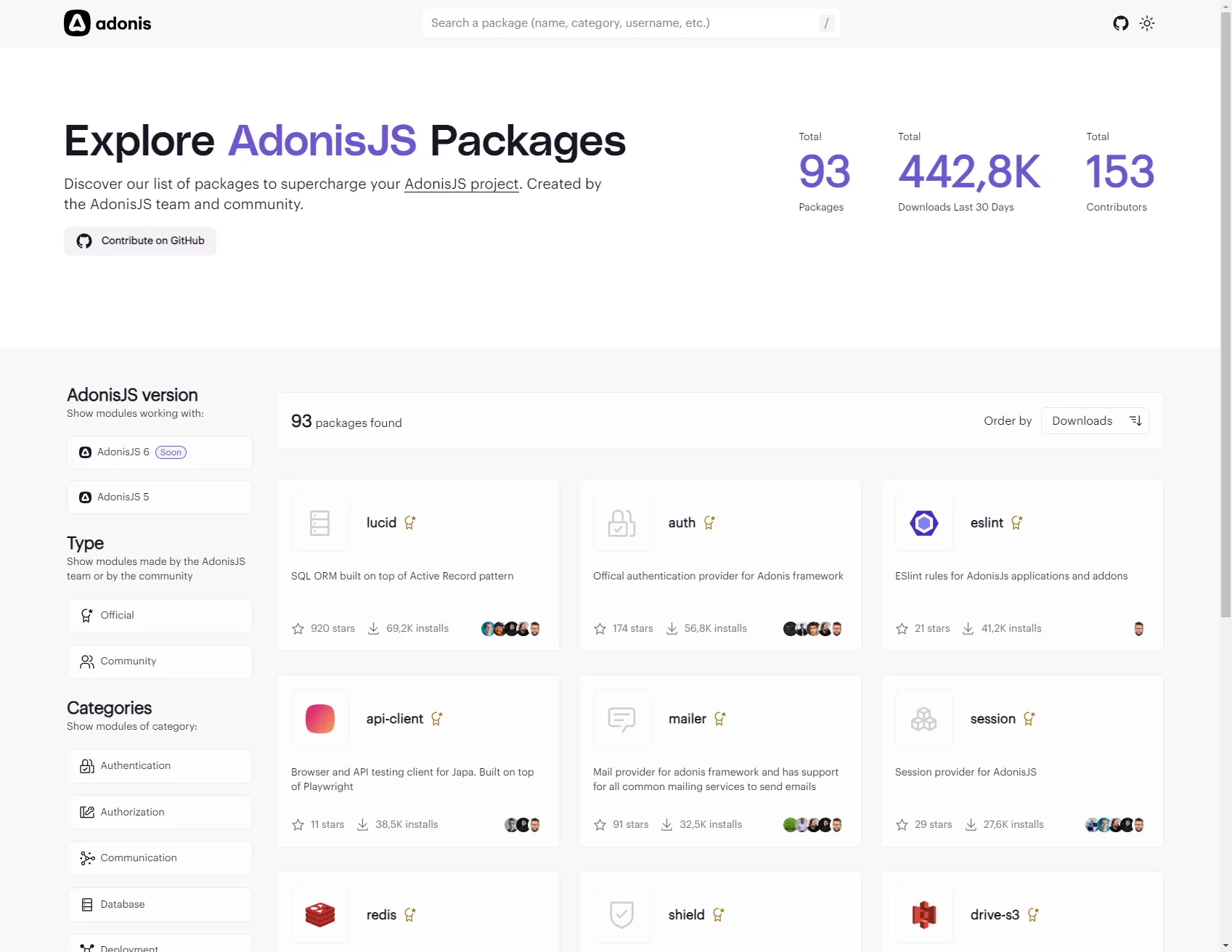Viewport: 1232px width, 952px height.
Task: Open the AdonisJS project link
Action: pyautogui.click(x=461, y=184)
